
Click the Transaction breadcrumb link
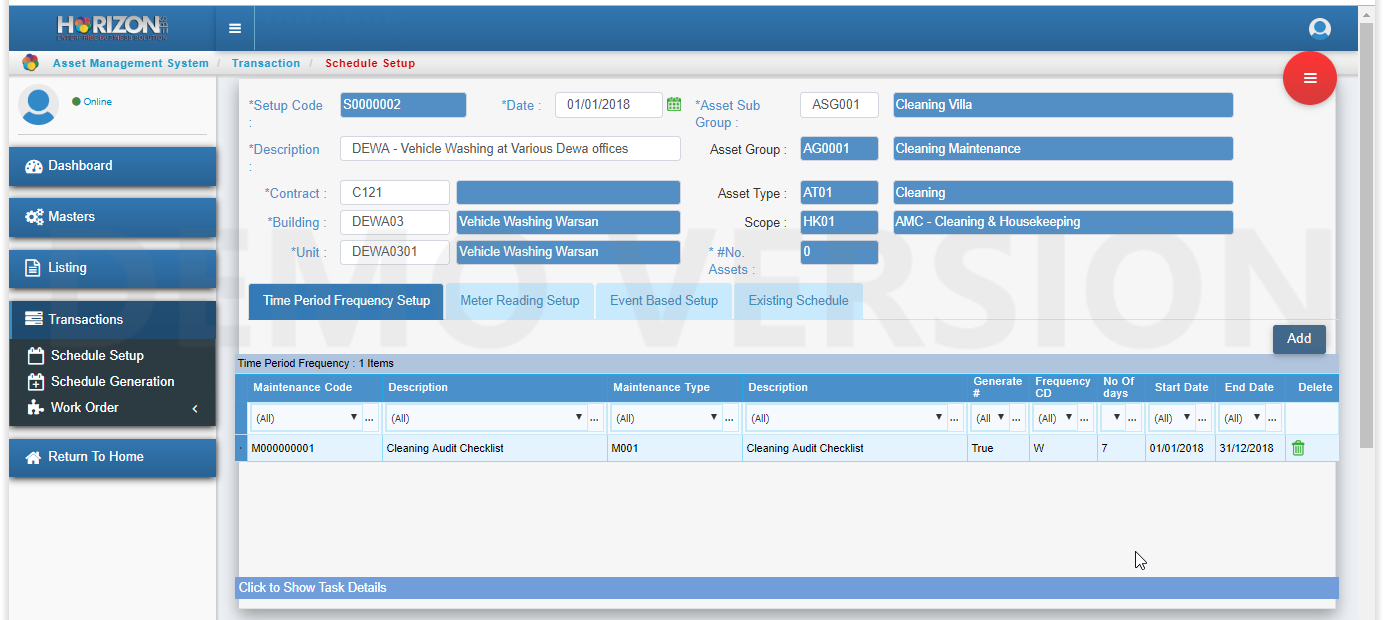[x=266, y=63]
